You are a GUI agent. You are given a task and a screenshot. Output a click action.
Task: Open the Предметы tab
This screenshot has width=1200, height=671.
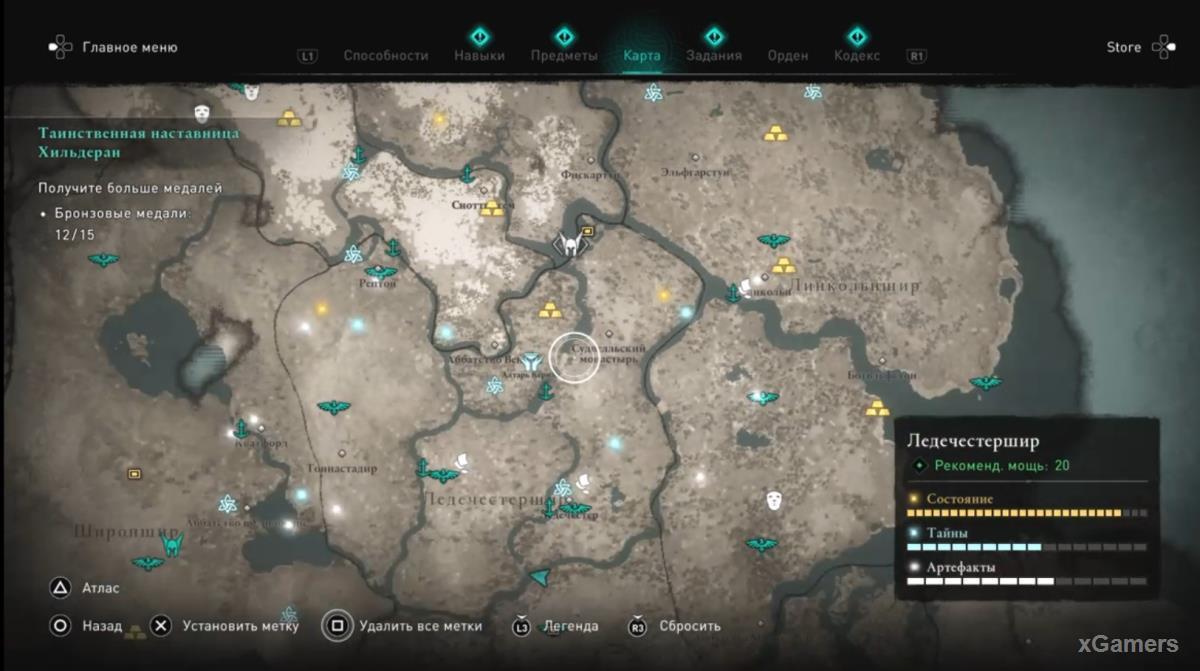tap(564, 56)
